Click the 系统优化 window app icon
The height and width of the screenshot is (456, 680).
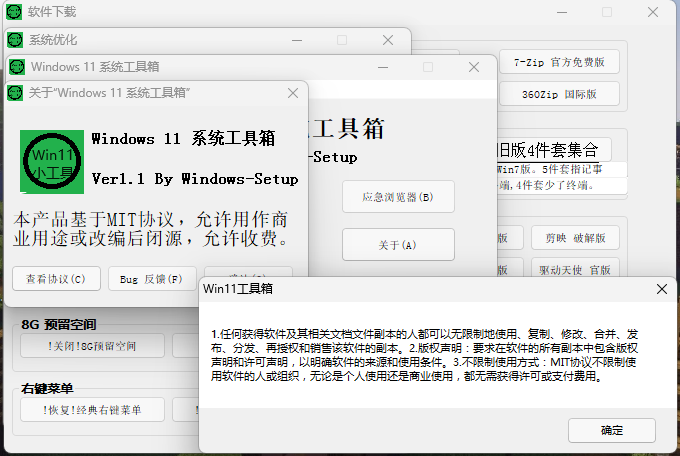point(15,40)
